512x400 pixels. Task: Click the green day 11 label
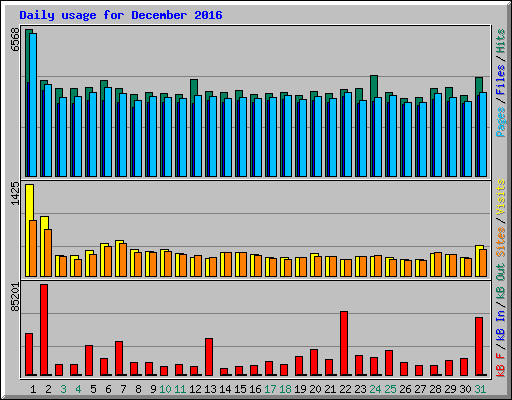(180, 389)
